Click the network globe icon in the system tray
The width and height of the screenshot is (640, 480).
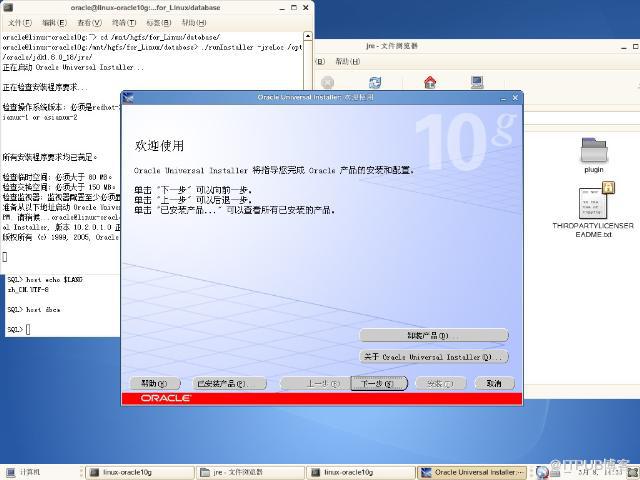pos(542,472)
